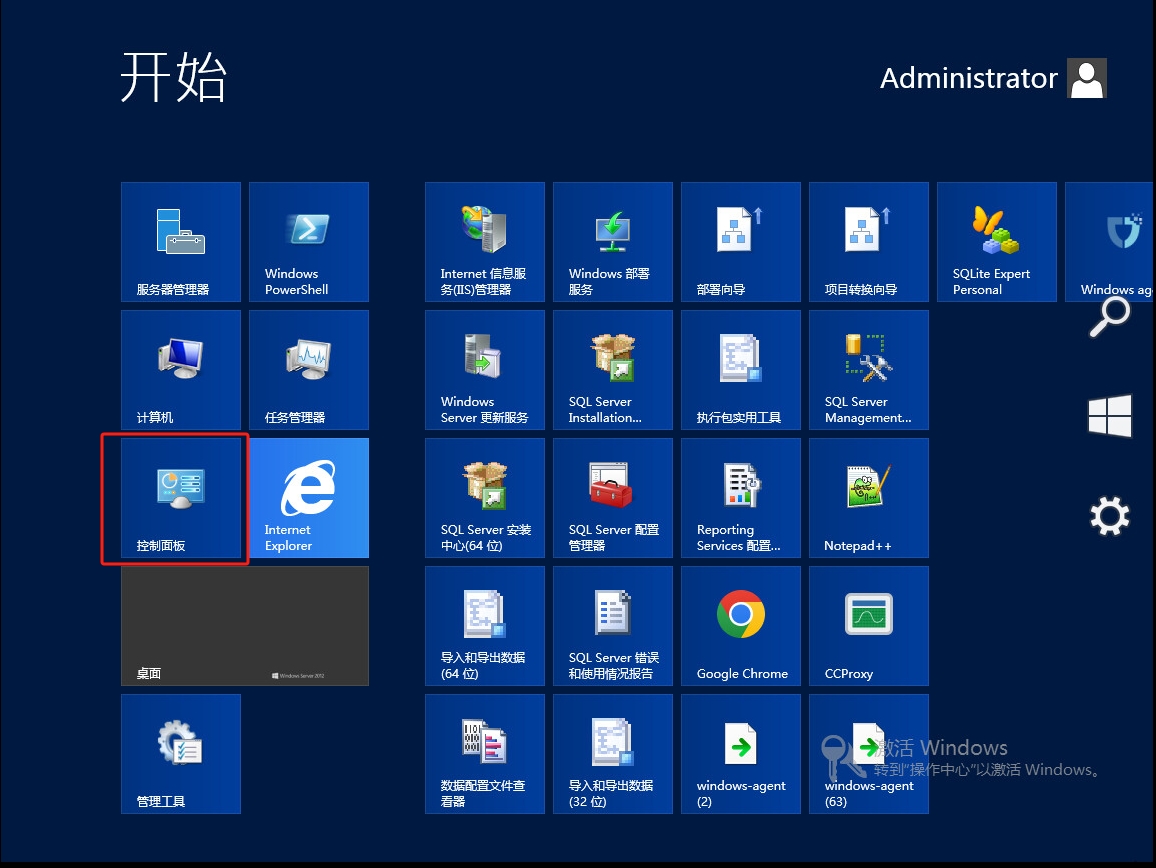The height and width of the screenshot is (868, 1156).
Task: Open the 执行包实用工具 tile
Action: [x=741, y=369]
